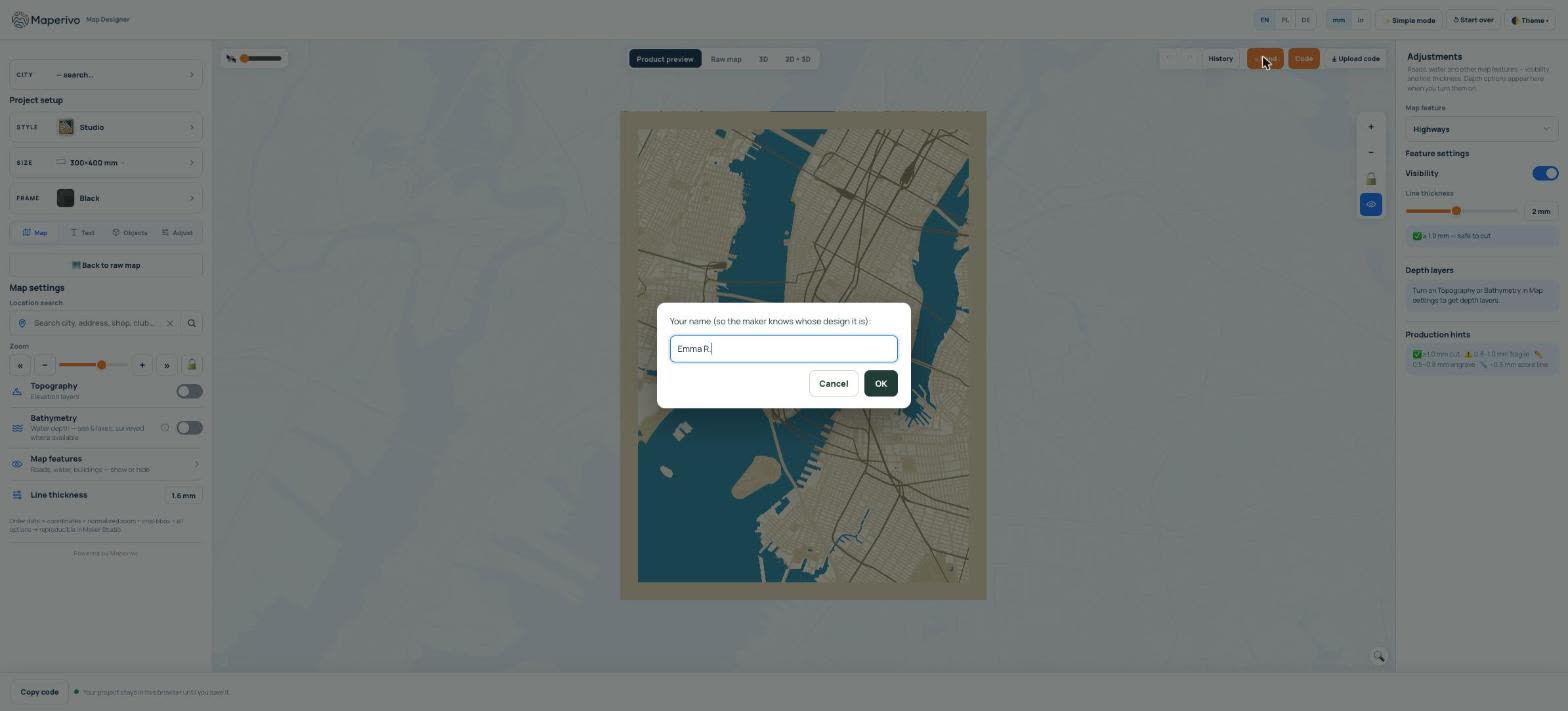This screenshot has width=1568, height=711.
Task: Enable the Topography toggle
Action: (x=189, y=391)
